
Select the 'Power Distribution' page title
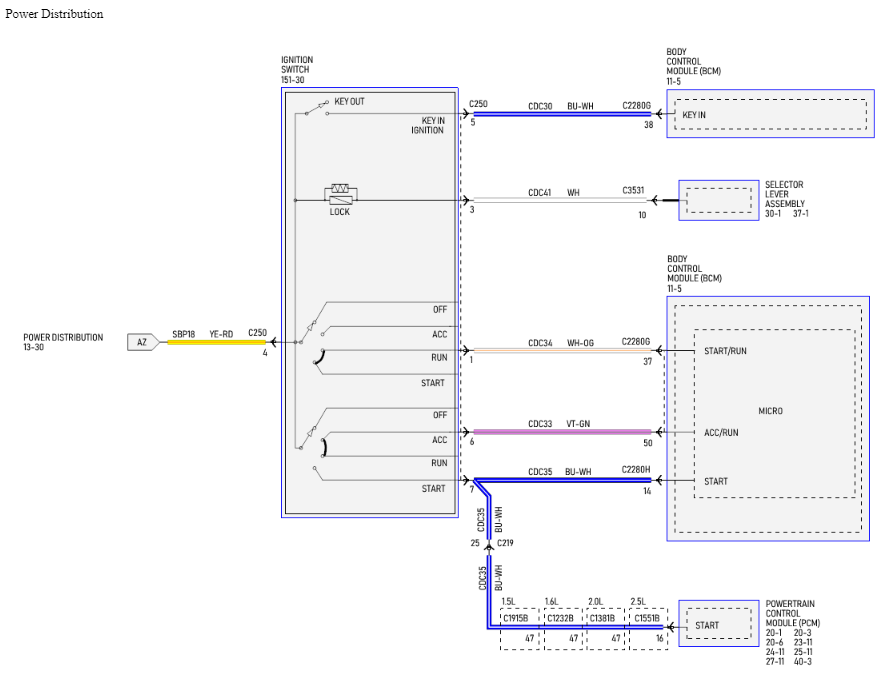(x=54, y=14)
